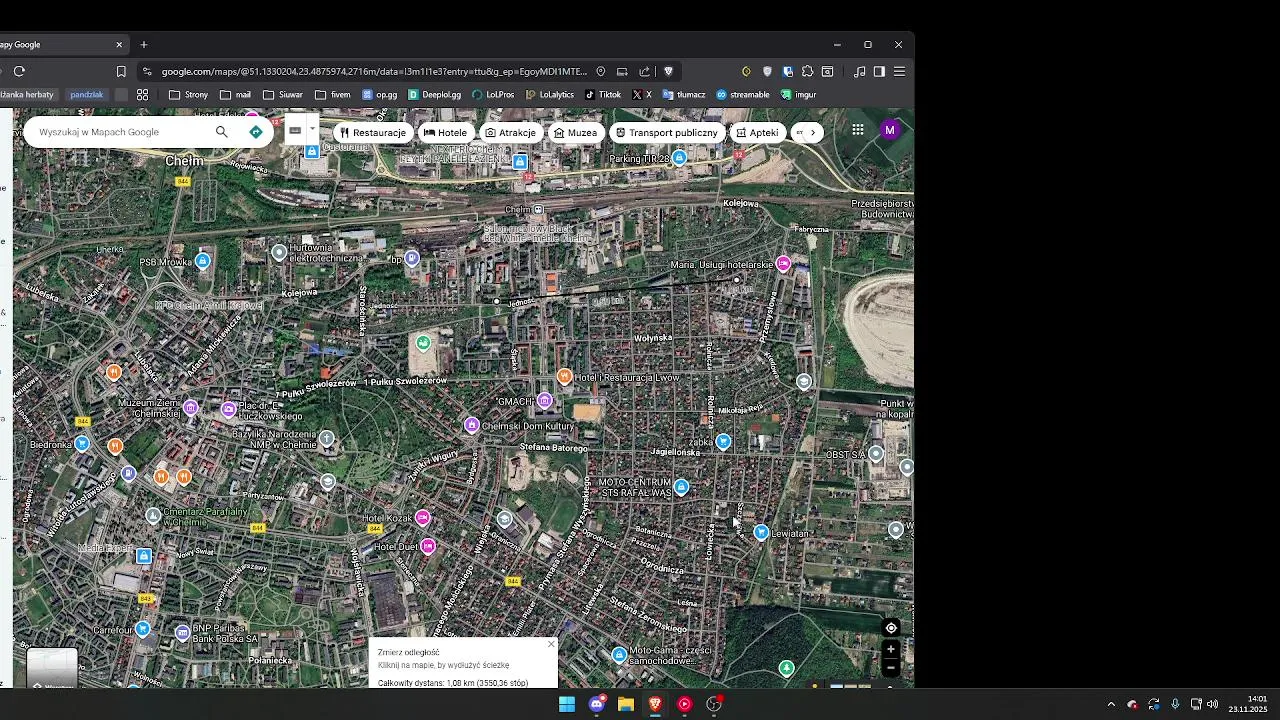Viewport: 1280px width, 720px height.
Task: Open the map layers thumbnail
Action: tap(52, 669)
